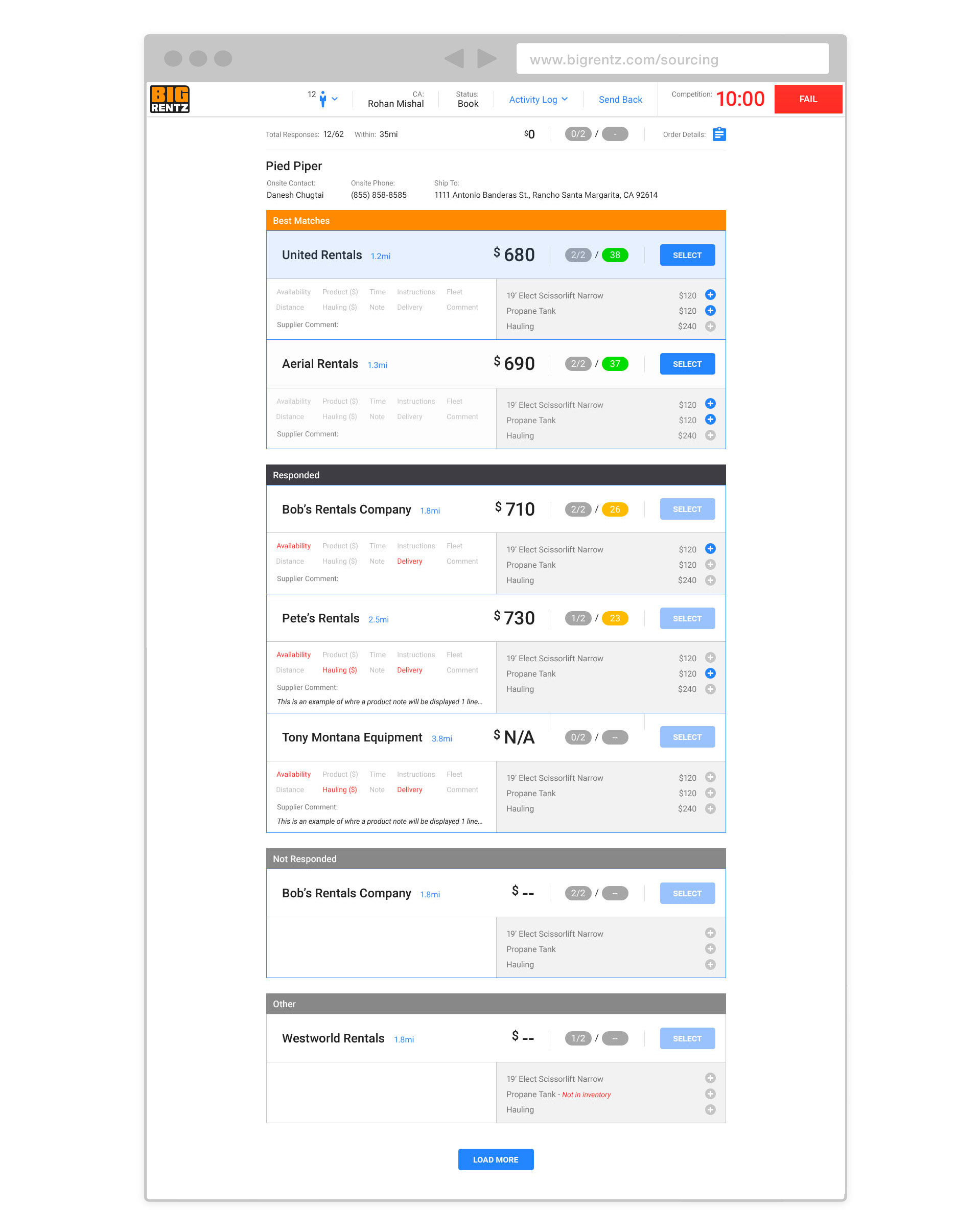Add Westworld Propane Tank not in inventory plus
Screen dimensions: 980x1231
[x=710, y=1094]
